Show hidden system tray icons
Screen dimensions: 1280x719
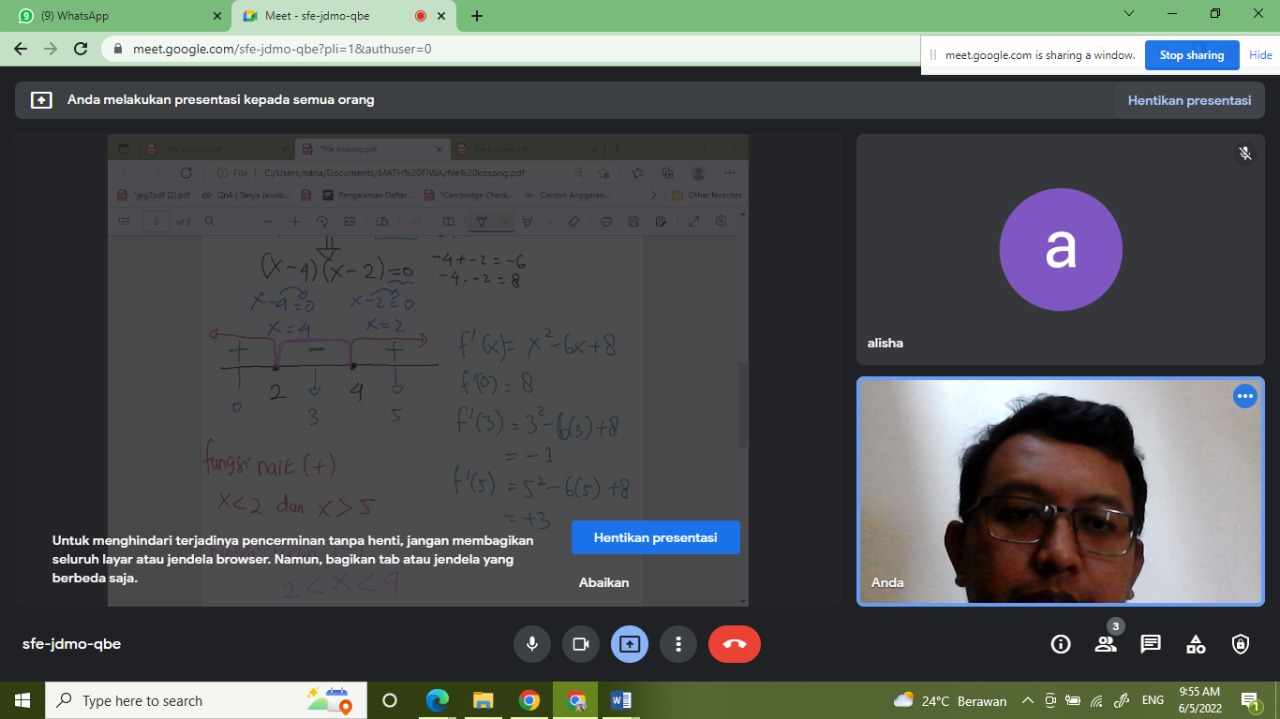[x=1027, y=700]
